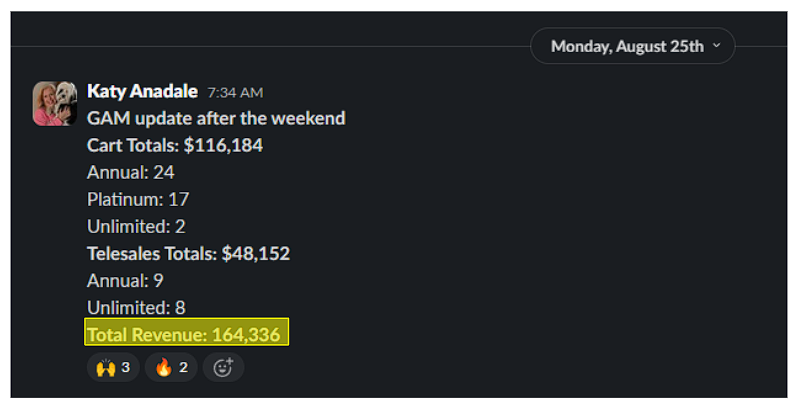Click the Unlimited: 2 line
804x409 pixels.
136,226
